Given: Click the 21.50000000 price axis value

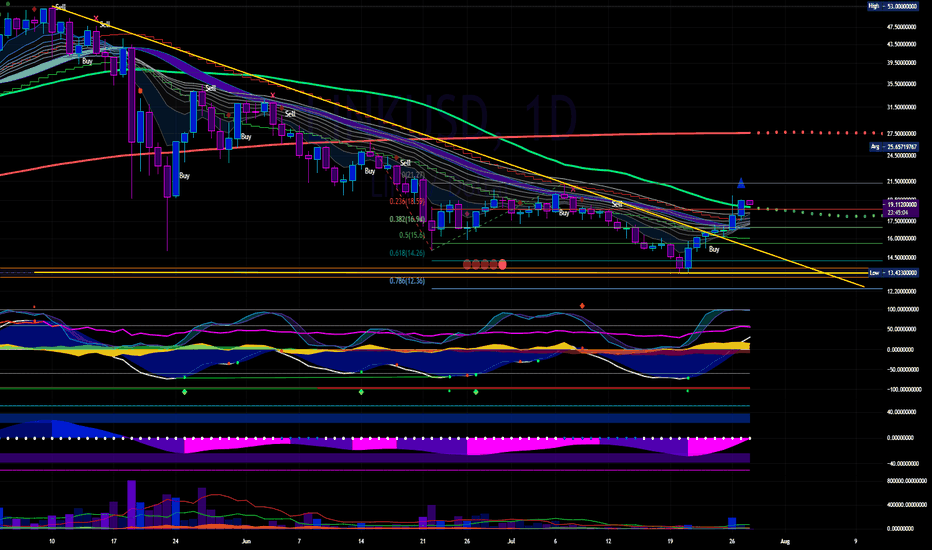Looking at the screenshot, I should tap(901, 182).
